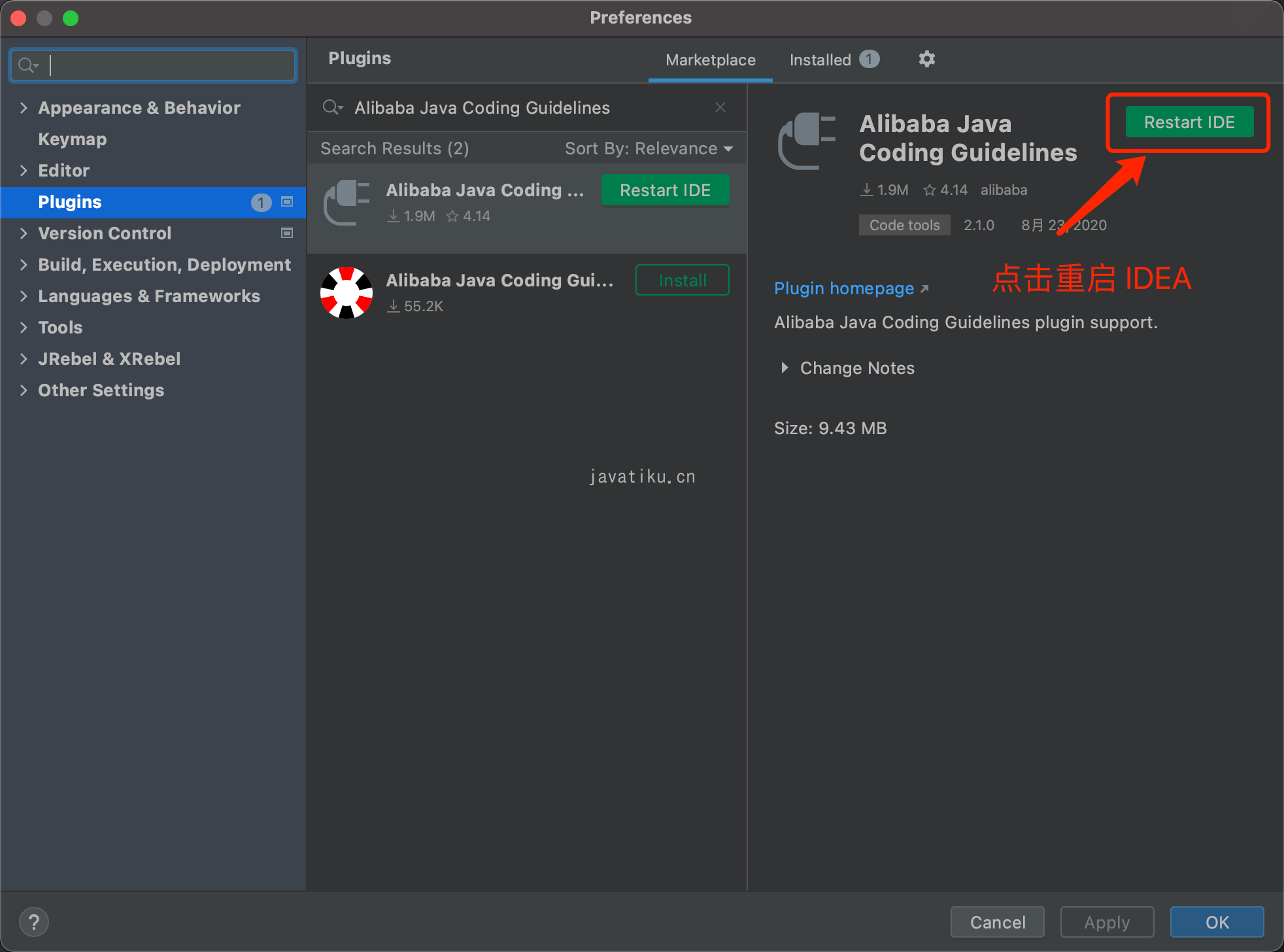1284x952 pixels.
Task: Click Restart IDE in the details pane
Action: pyautogui.click(x=1189, y=122)
